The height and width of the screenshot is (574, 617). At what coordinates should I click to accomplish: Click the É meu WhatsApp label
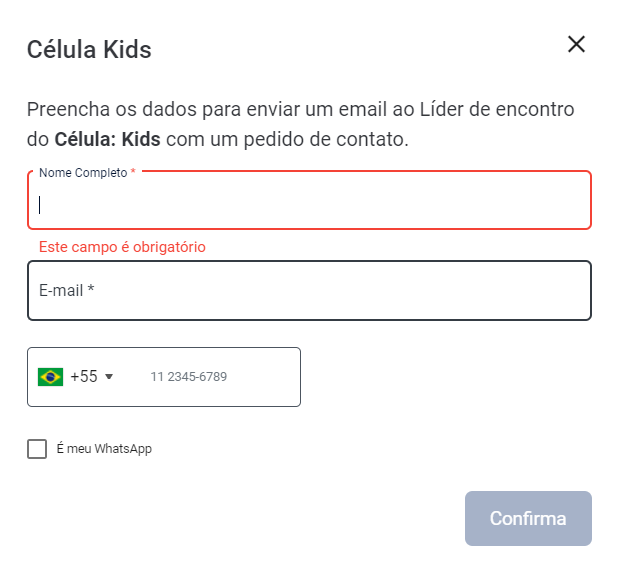(x=104, y=449)
